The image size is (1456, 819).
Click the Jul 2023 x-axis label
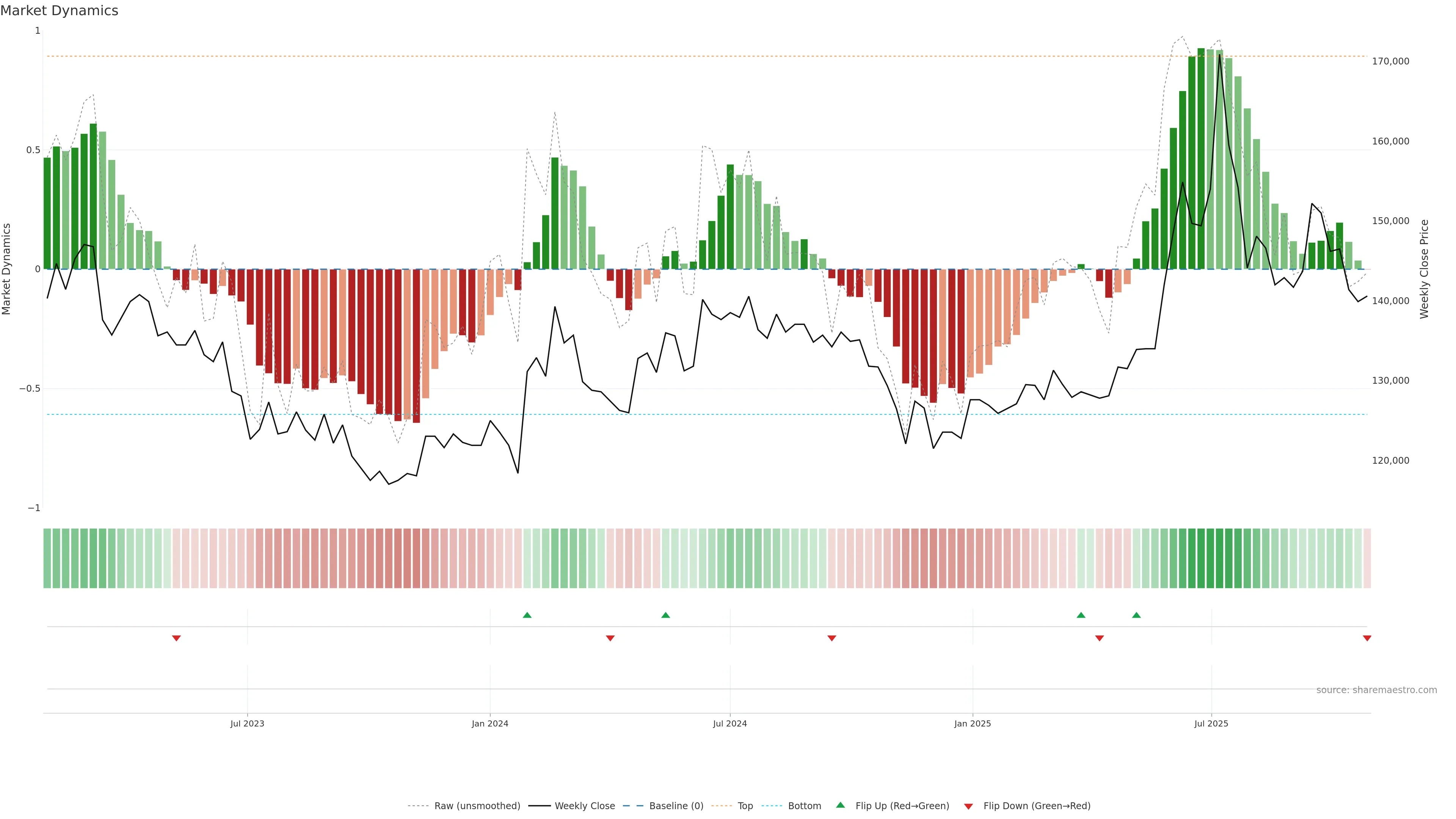(x=247, y=723)
